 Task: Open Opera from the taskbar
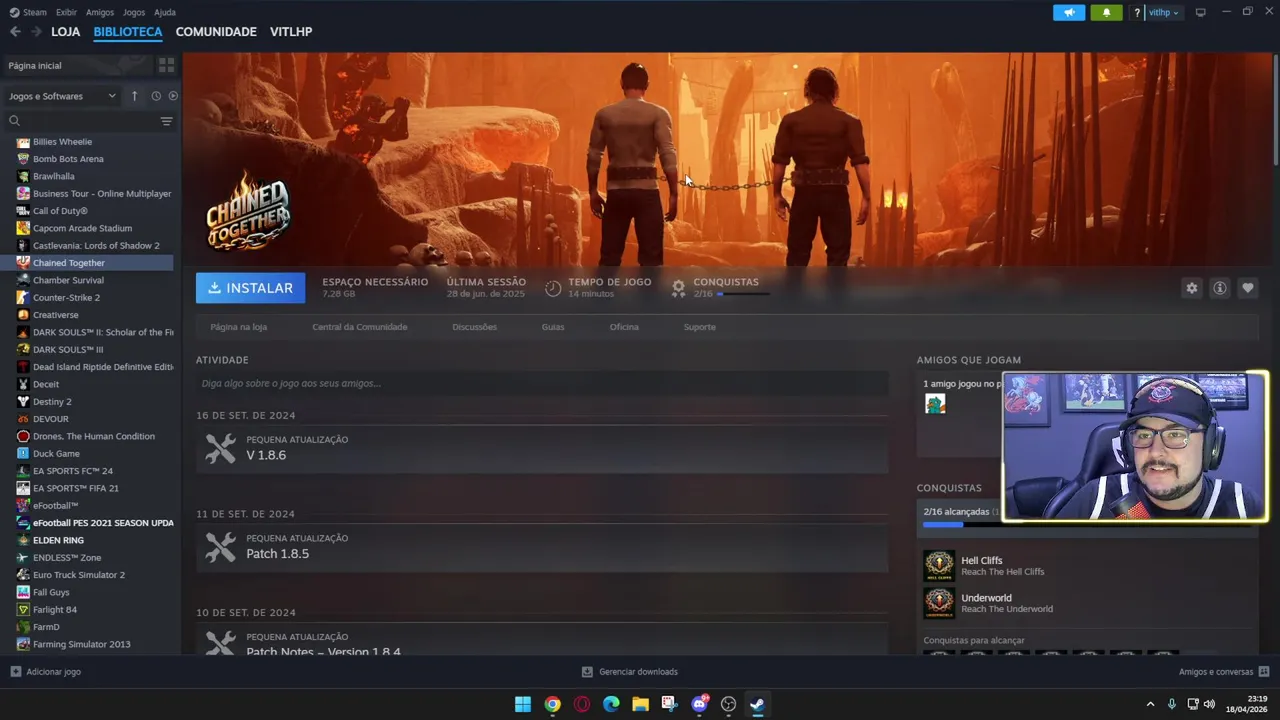582,704
